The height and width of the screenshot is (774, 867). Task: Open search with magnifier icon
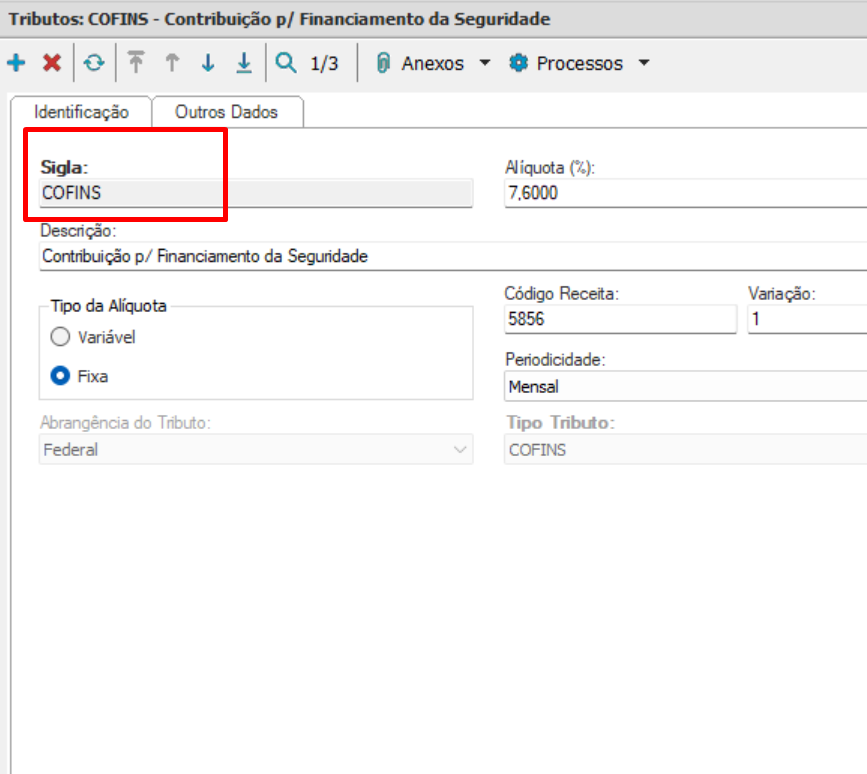[286, 62]
